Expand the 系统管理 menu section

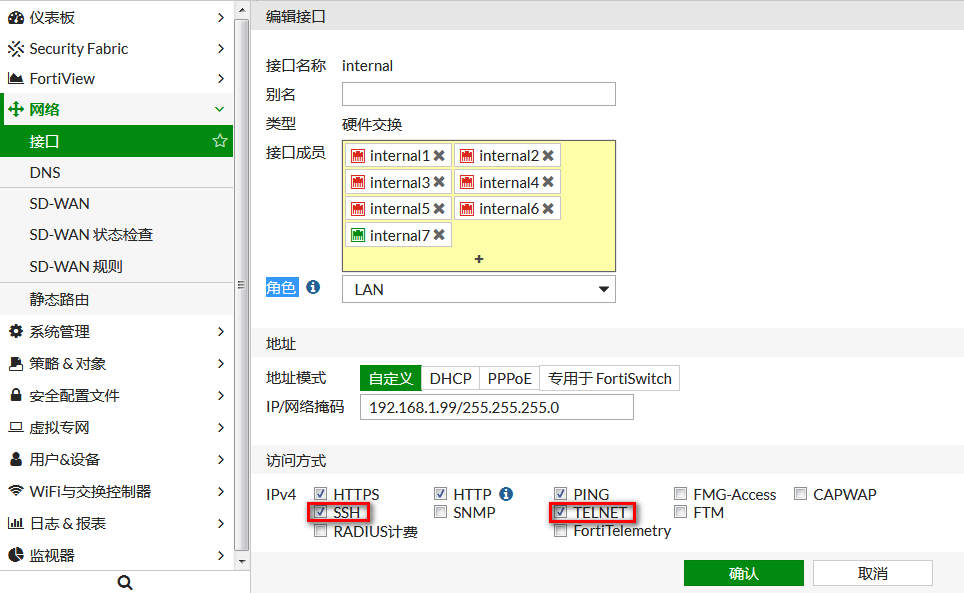click(116, 332)
